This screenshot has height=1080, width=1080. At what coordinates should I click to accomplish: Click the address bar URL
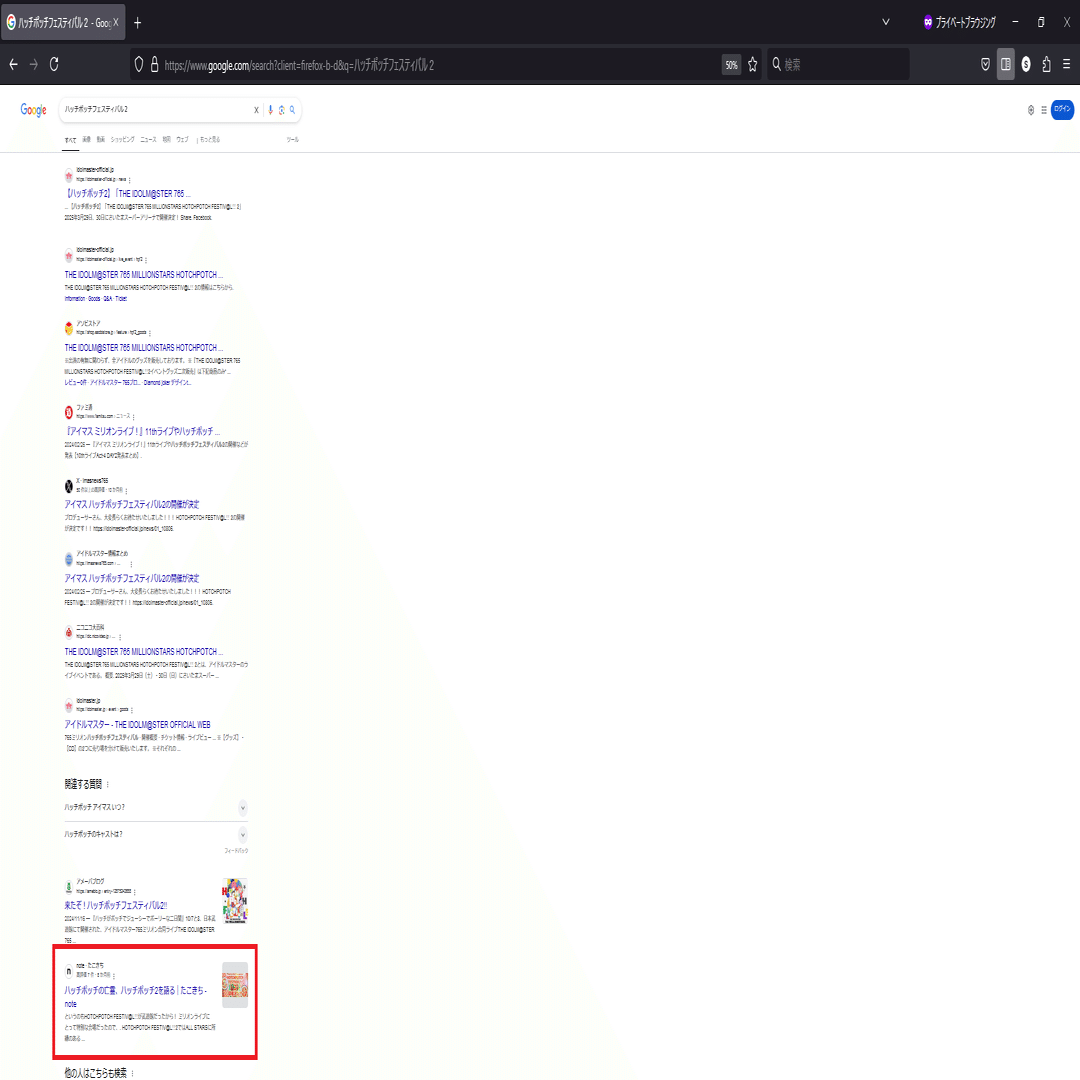click(300, 65)
